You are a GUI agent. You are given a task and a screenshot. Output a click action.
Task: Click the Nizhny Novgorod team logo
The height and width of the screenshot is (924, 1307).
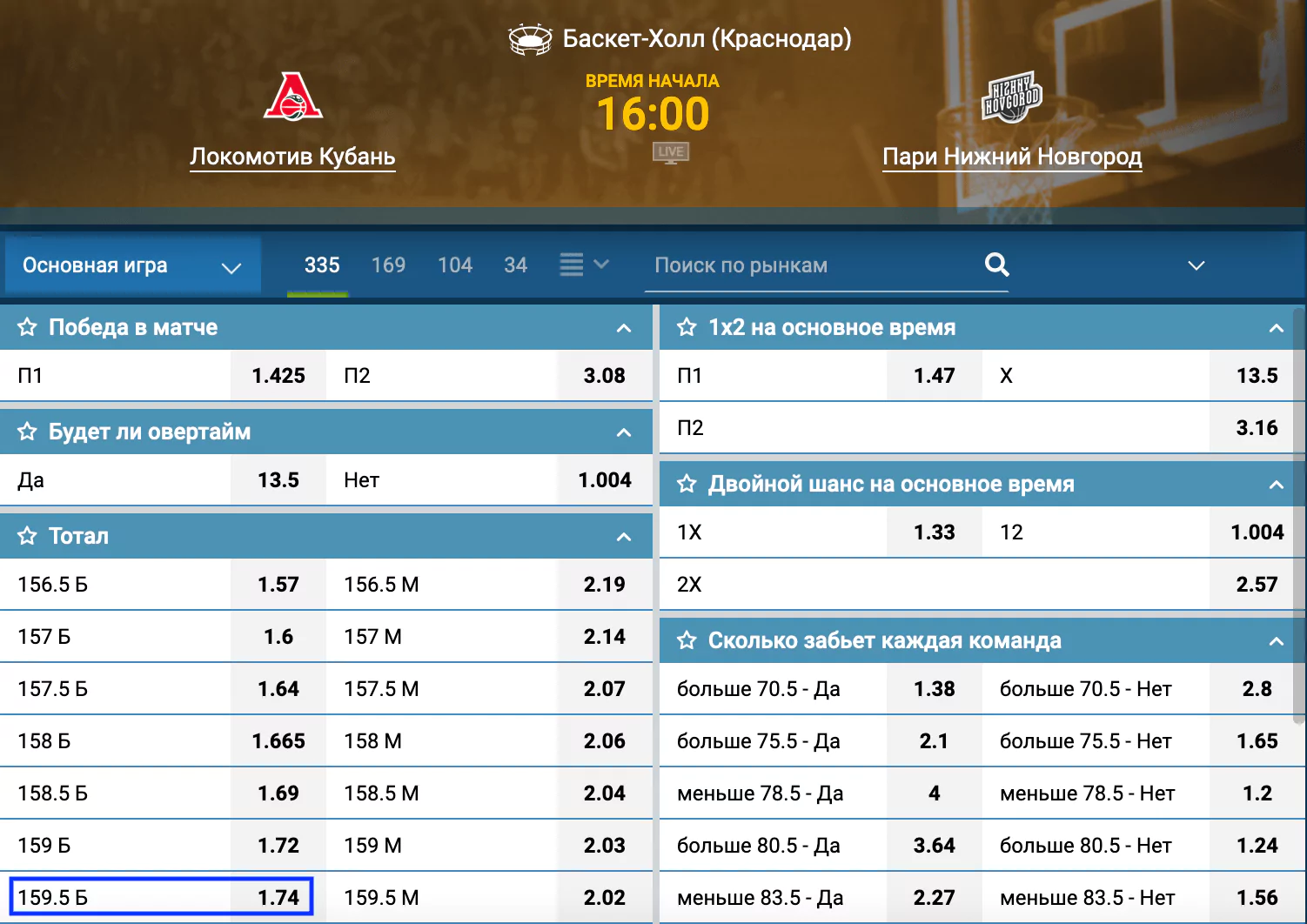pyautogui.click(x=1012, y=97)
